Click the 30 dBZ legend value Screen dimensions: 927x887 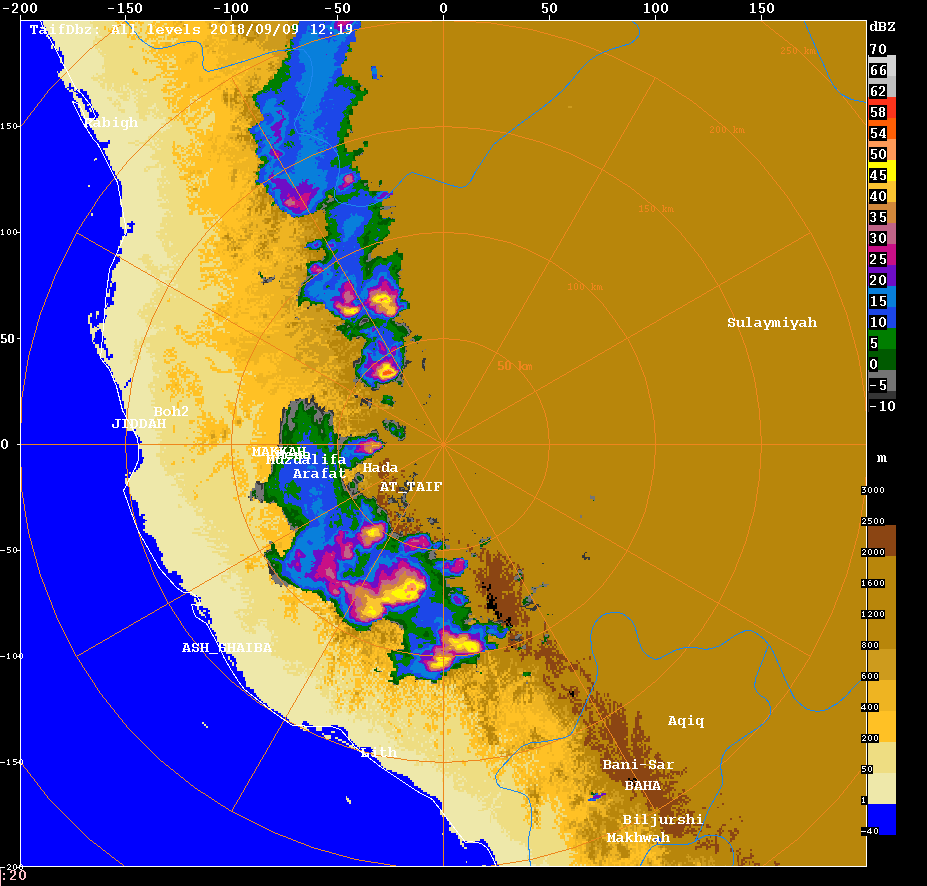[x=878, y=238]
